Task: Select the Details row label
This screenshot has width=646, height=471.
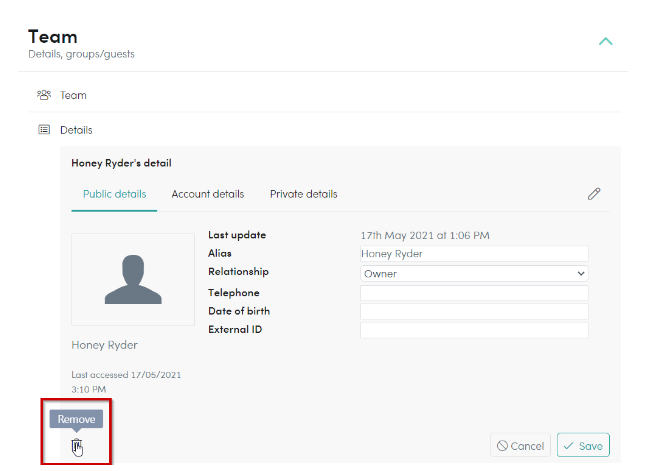Action: click(76, 130)
